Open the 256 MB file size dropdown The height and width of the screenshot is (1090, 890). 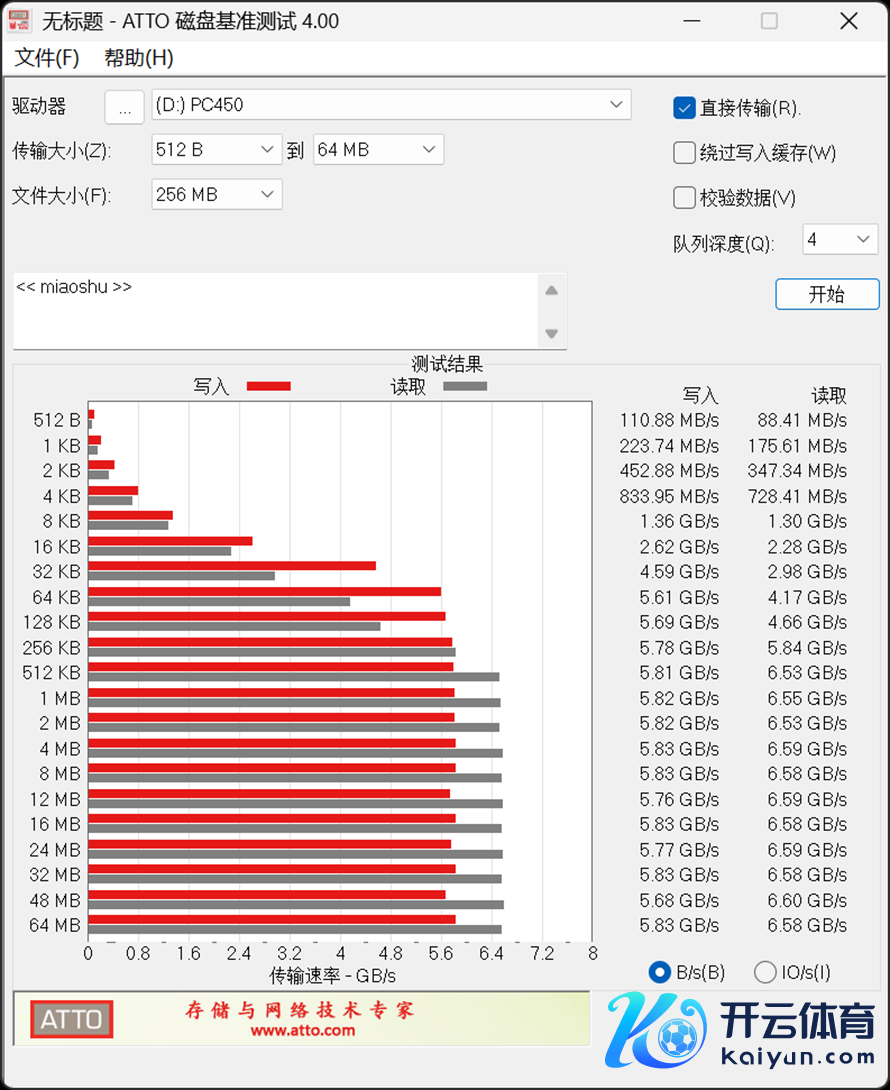coord(217,195)
